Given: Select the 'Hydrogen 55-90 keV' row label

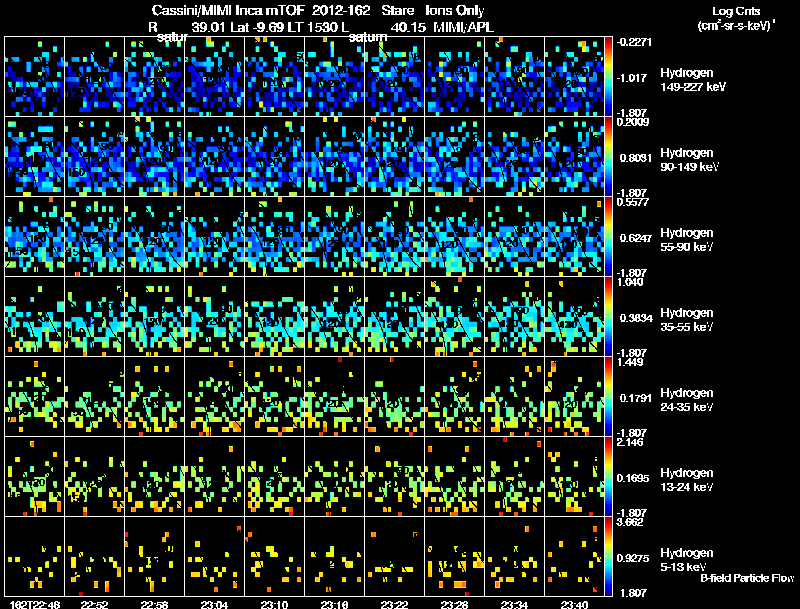Looking at the screenshot, I should pos(687,240).
